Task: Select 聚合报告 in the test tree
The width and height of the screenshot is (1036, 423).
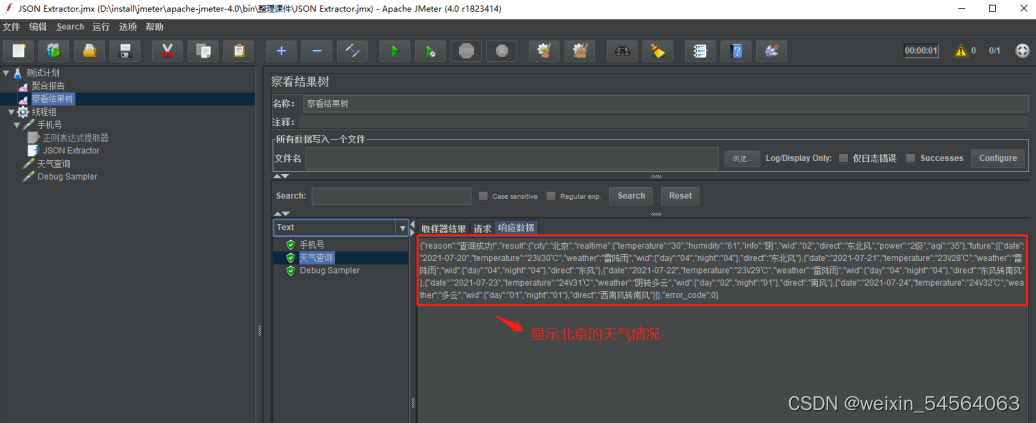Action: click(48, 86)
